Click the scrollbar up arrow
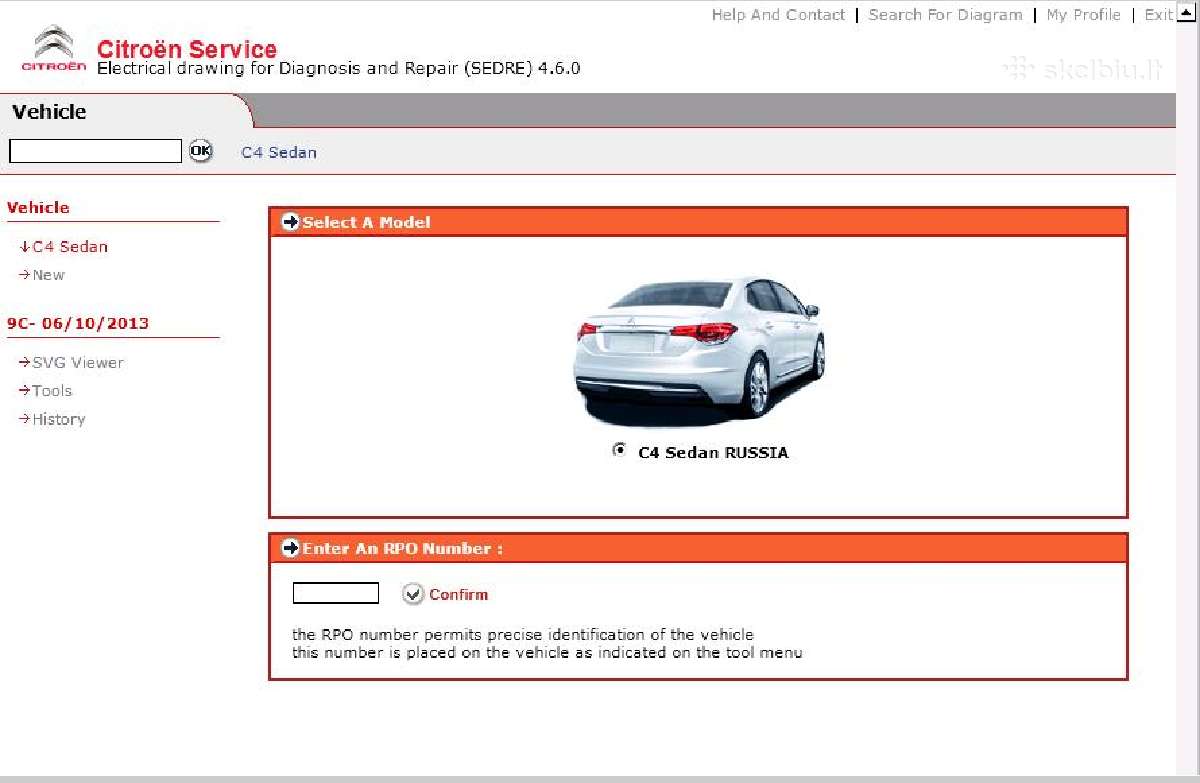This screenshot has width=1200, height=783. [1187, 11]
